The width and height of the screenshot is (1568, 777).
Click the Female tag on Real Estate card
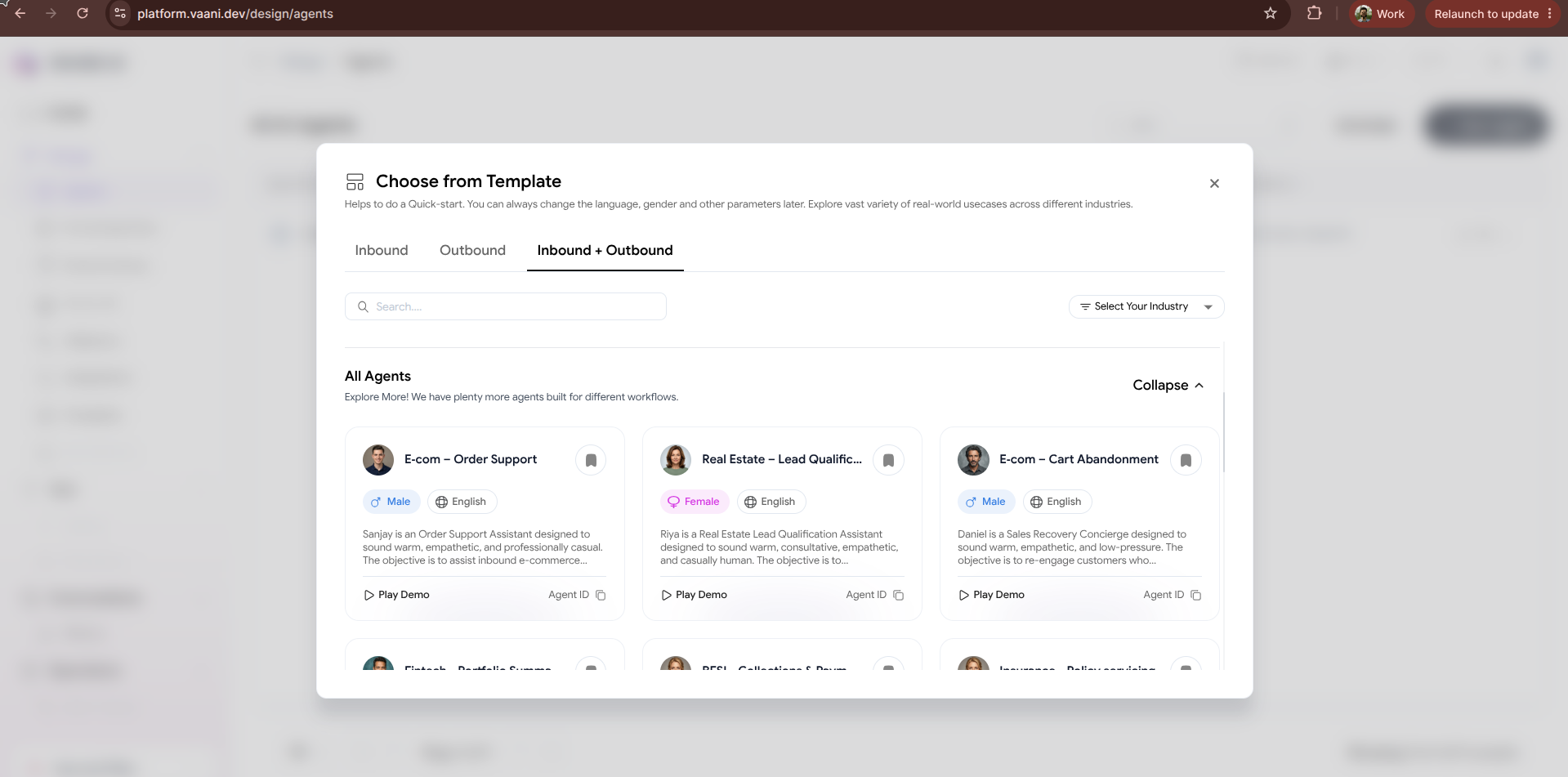click(x=694, y=502)
